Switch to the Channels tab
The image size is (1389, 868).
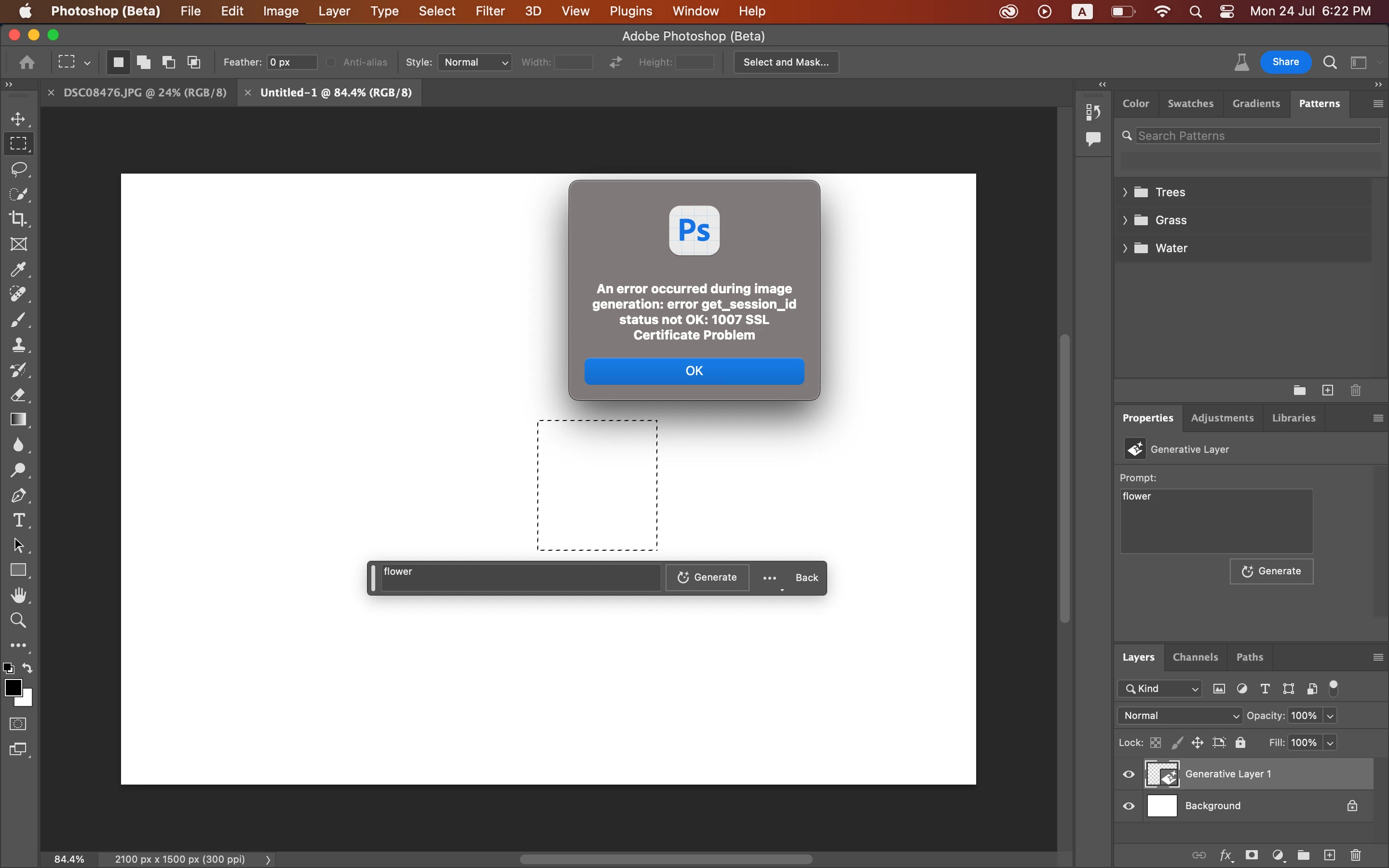pyautogui.click(x=1195, y=657)
